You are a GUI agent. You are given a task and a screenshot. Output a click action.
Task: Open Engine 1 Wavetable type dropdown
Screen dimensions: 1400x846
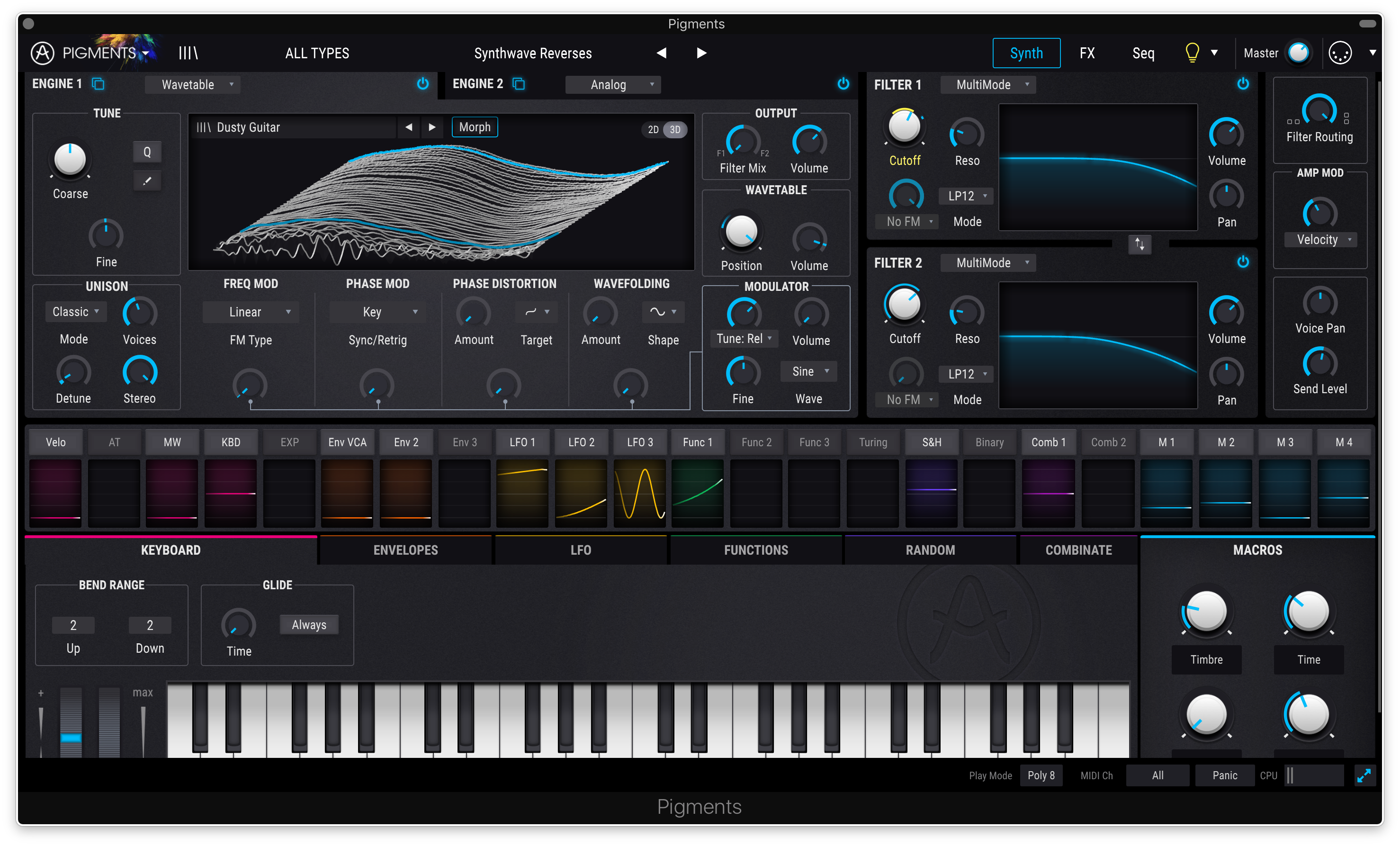coord(193,85)
